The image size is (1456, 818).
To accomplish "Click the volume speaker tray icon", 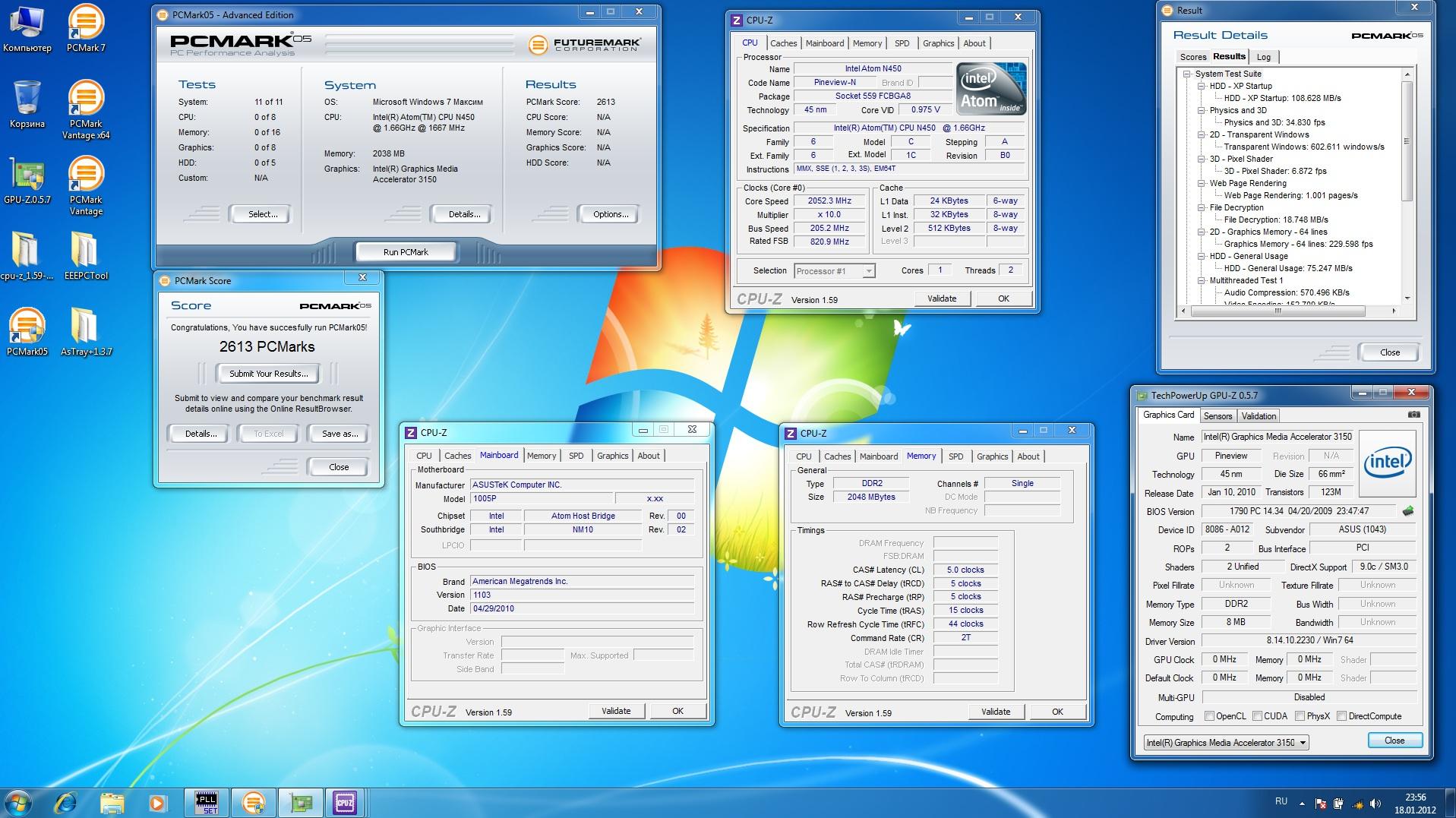I will coord(1375,804).
